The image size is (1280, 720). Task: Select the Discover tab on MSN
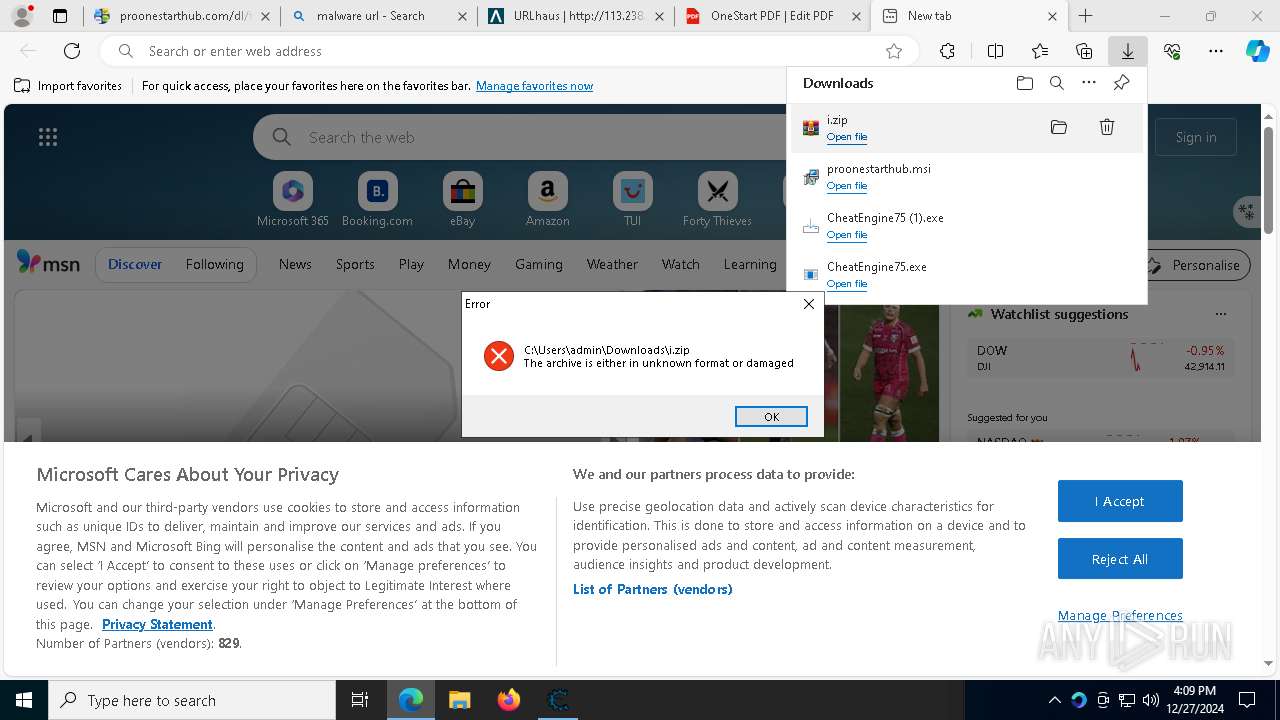135,264
